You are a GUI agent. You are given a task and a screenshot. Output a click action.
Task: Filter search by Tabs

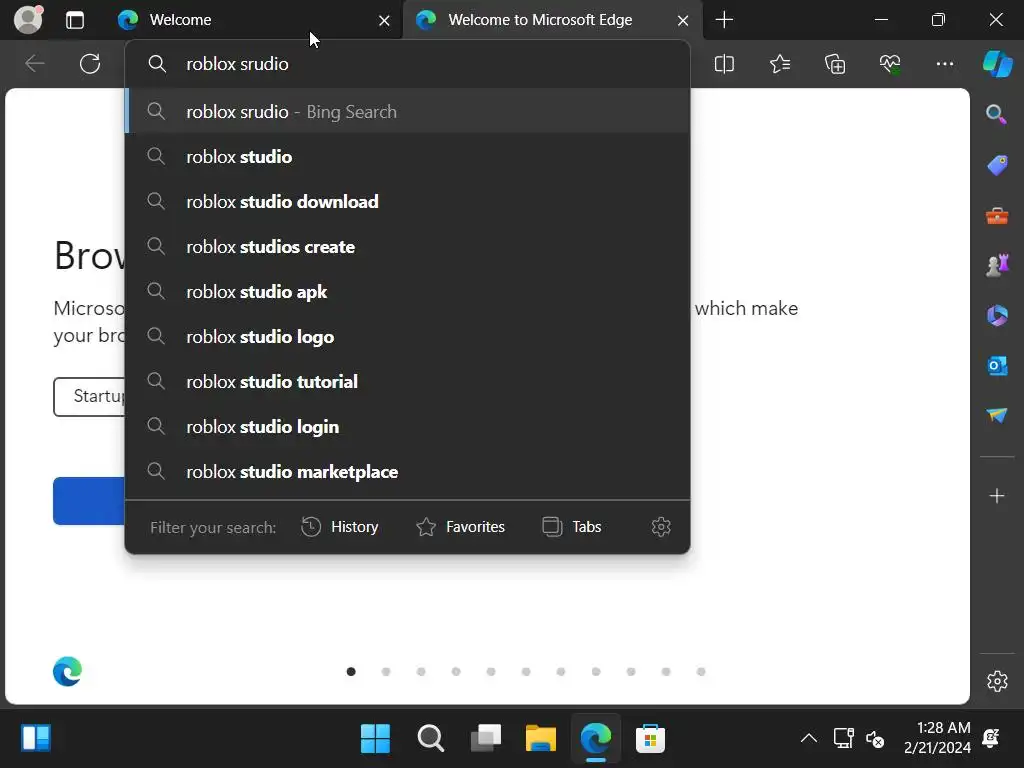coord(571,526)
